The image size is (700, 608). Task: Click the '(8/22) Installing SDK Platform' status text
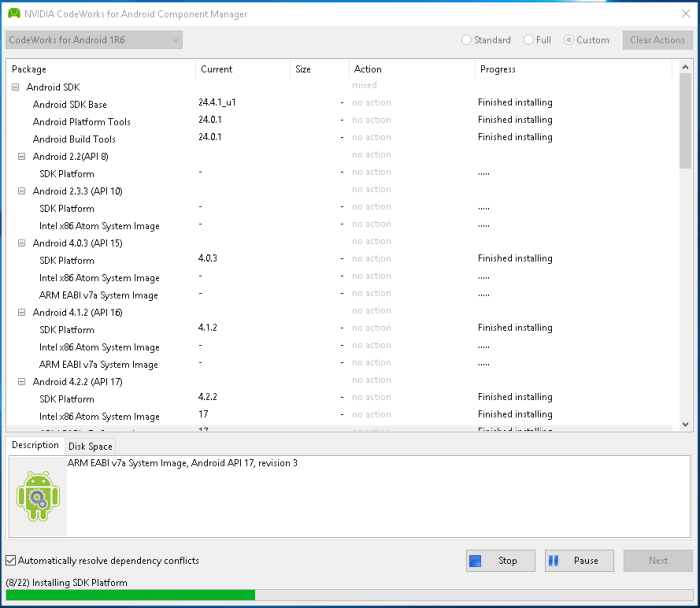tap(67, 583)
